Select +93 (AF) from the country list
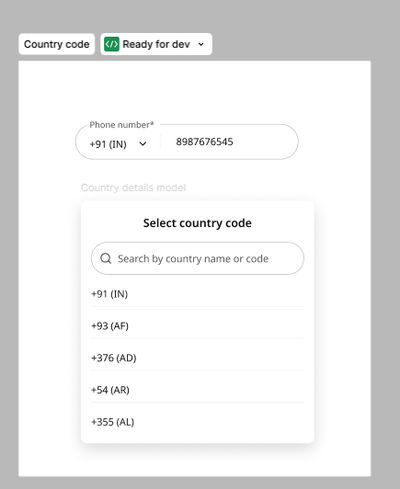Screen dimensions: 400x489 [197, 326]
